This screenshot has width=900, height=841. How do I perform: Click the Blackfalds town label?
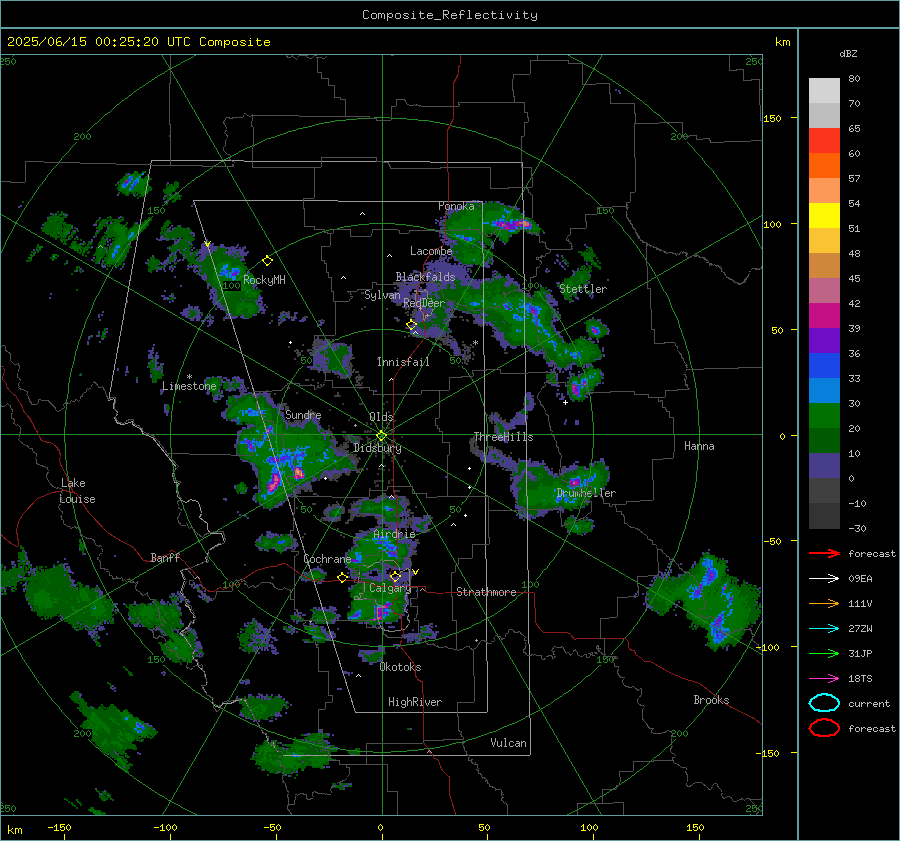(425, 277)
